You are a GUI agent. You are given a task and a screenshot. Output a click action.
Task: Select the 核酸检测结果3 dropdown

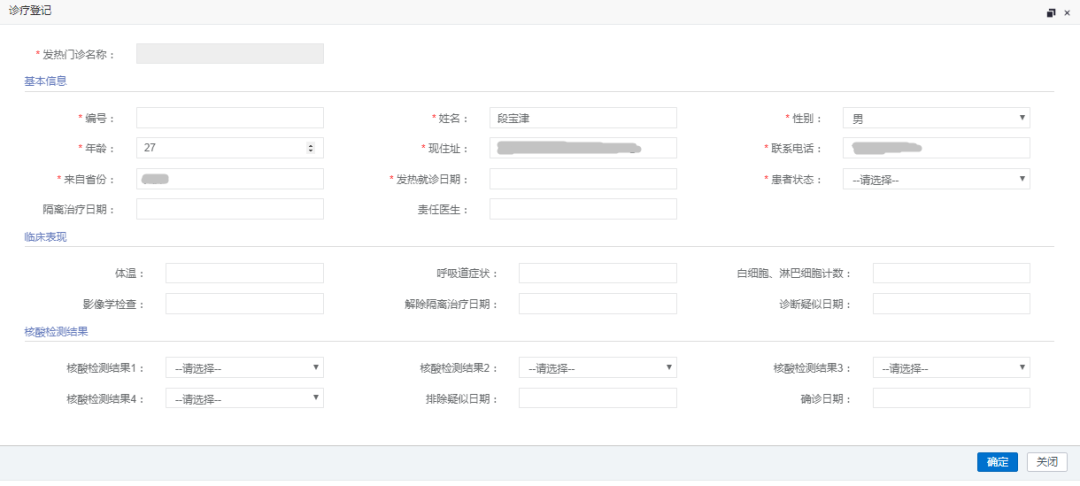click(951, 368)
